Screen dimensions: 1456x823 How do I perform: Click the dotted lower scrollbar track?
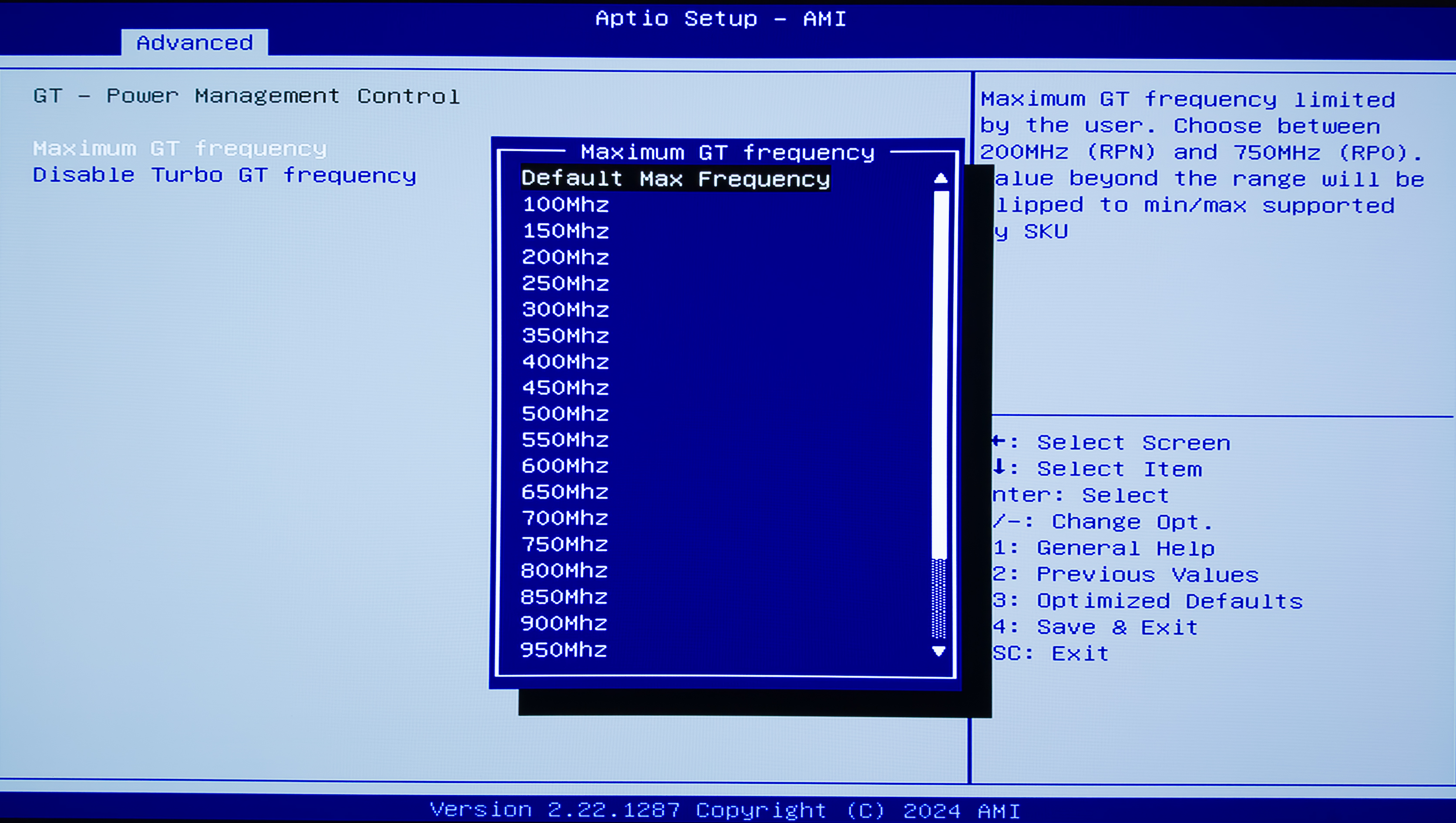click(x=939, y=598)
